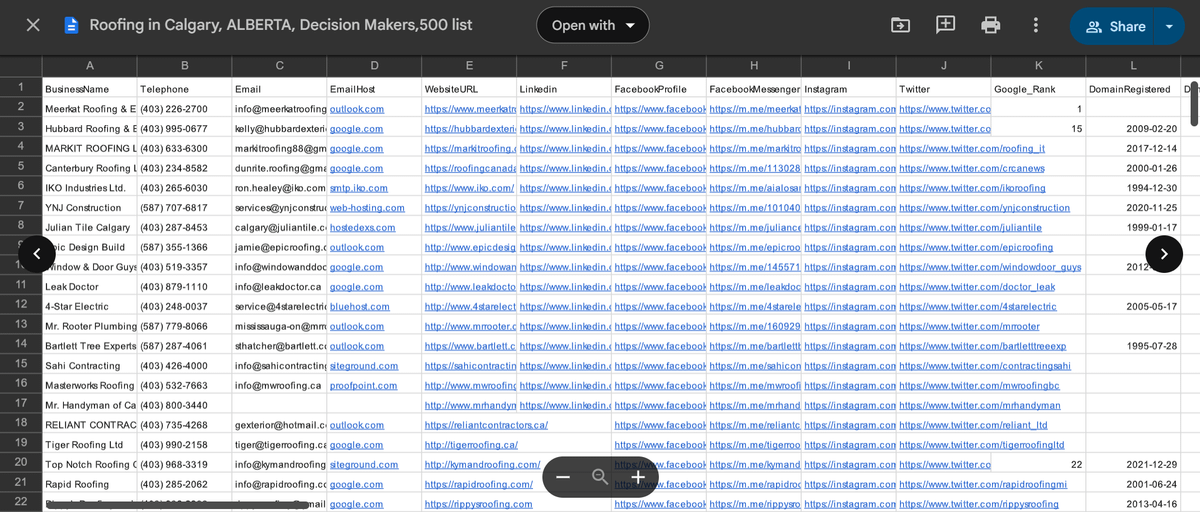The width and height of the screenshot is (1200, 512).
Task: Open the http://tigerroofing.ca/ link
Action: point(471,445)
